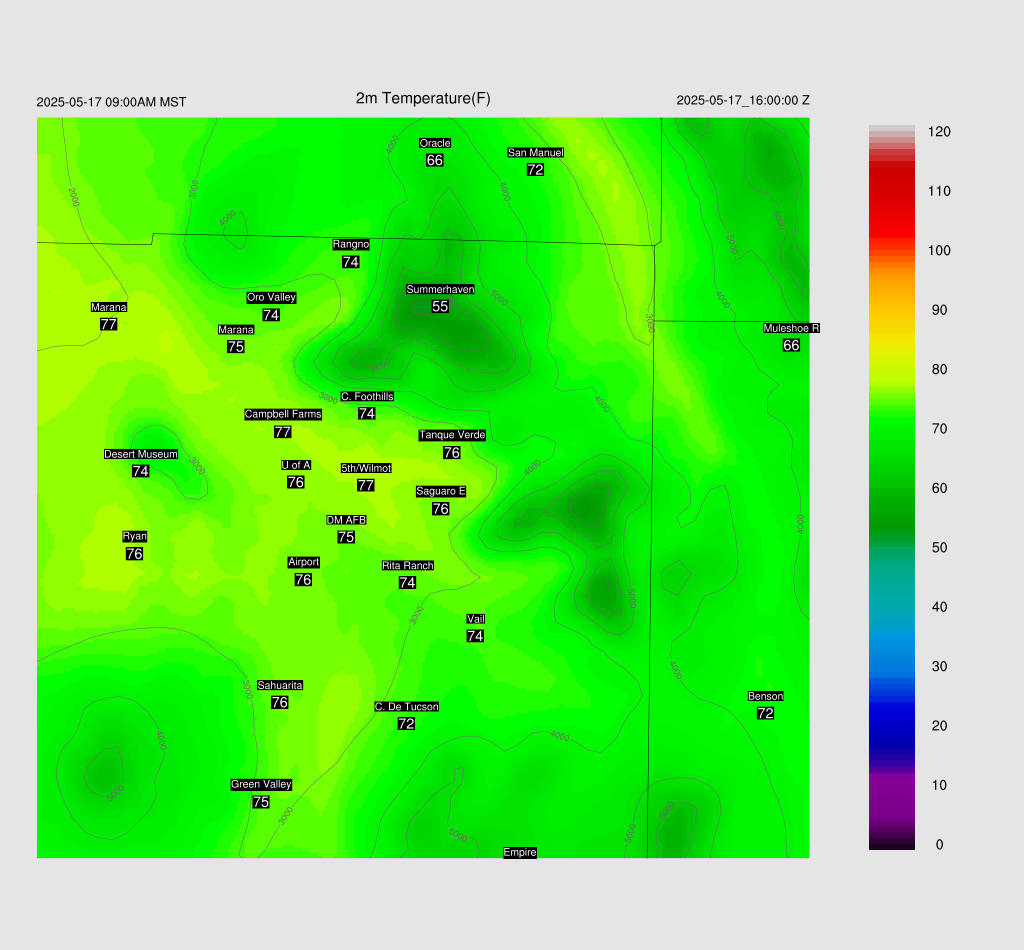Select the Benson station label
The image size is (1024, 950).
coord(765,696)
